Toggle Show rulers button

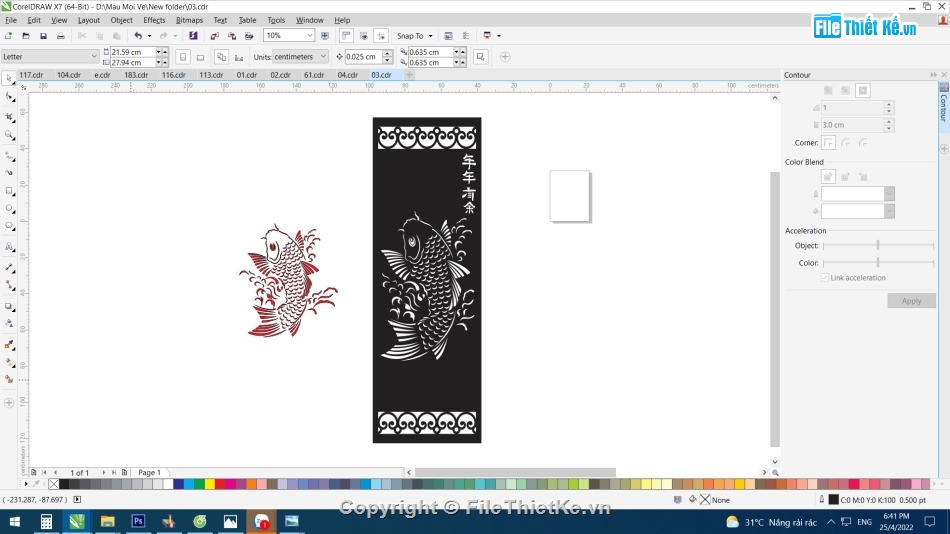pyautogui.click(x=346, y=36)
